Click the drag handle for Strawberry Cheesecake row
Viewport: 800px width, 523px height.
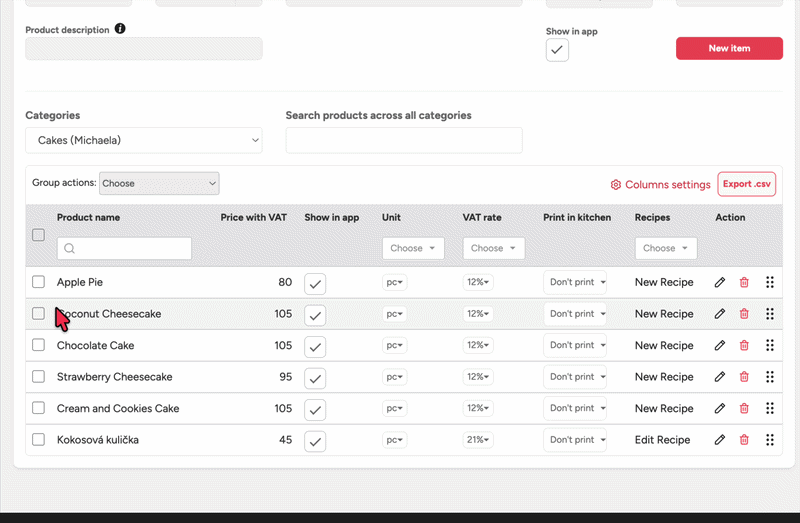click(770, 377)
